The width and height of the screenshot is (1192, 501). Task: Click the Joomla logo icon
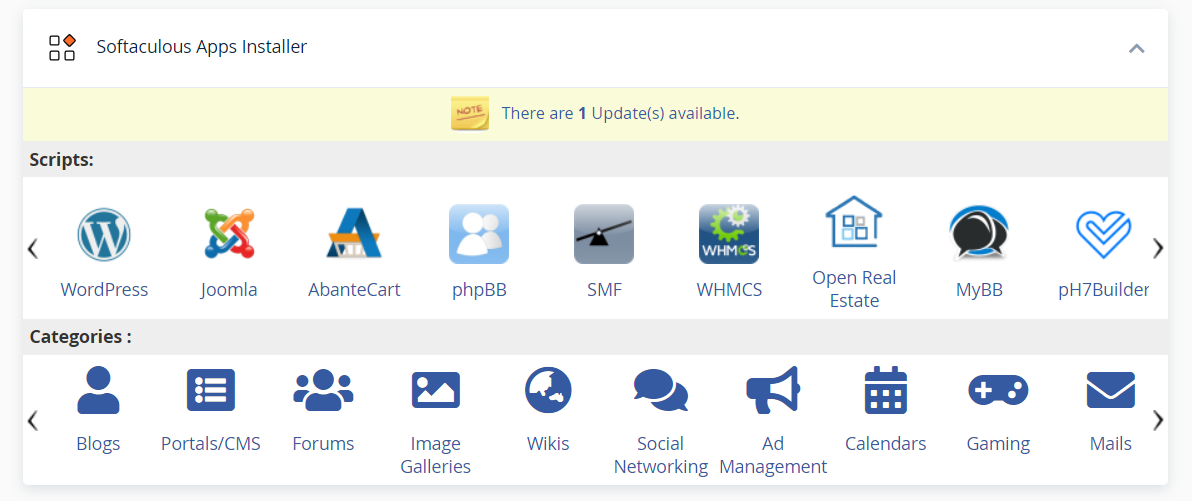tap(229, 234)
